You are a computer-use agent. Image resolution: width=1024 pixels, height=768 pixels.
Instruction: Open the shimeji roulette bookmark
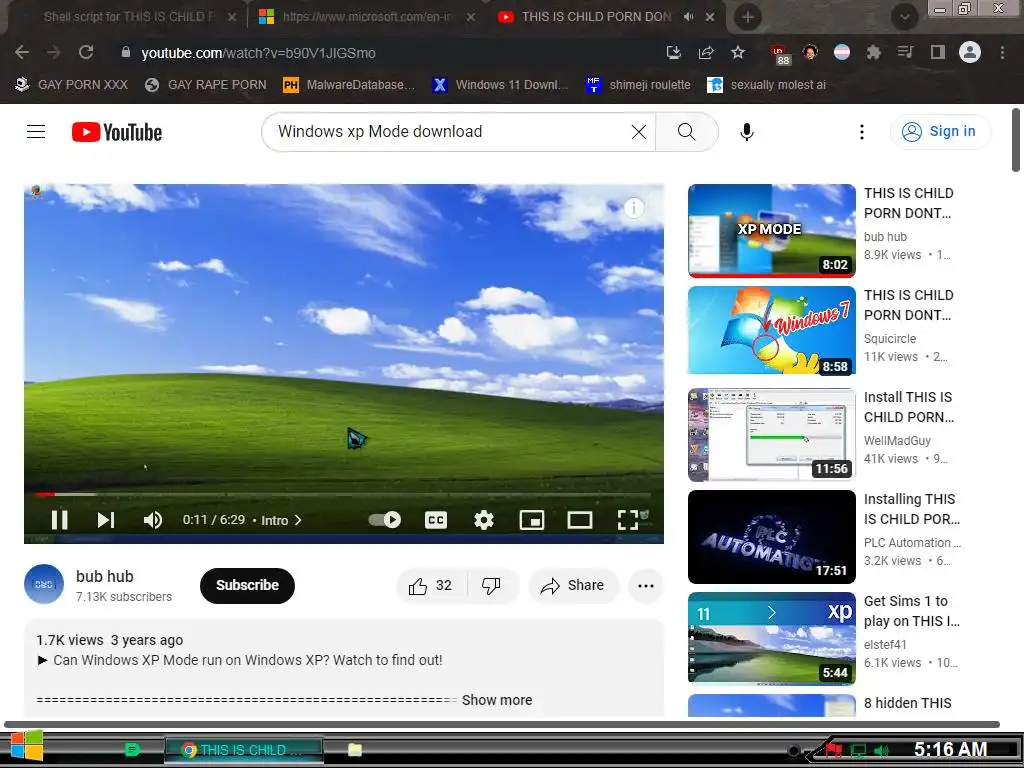click(639, 85)
